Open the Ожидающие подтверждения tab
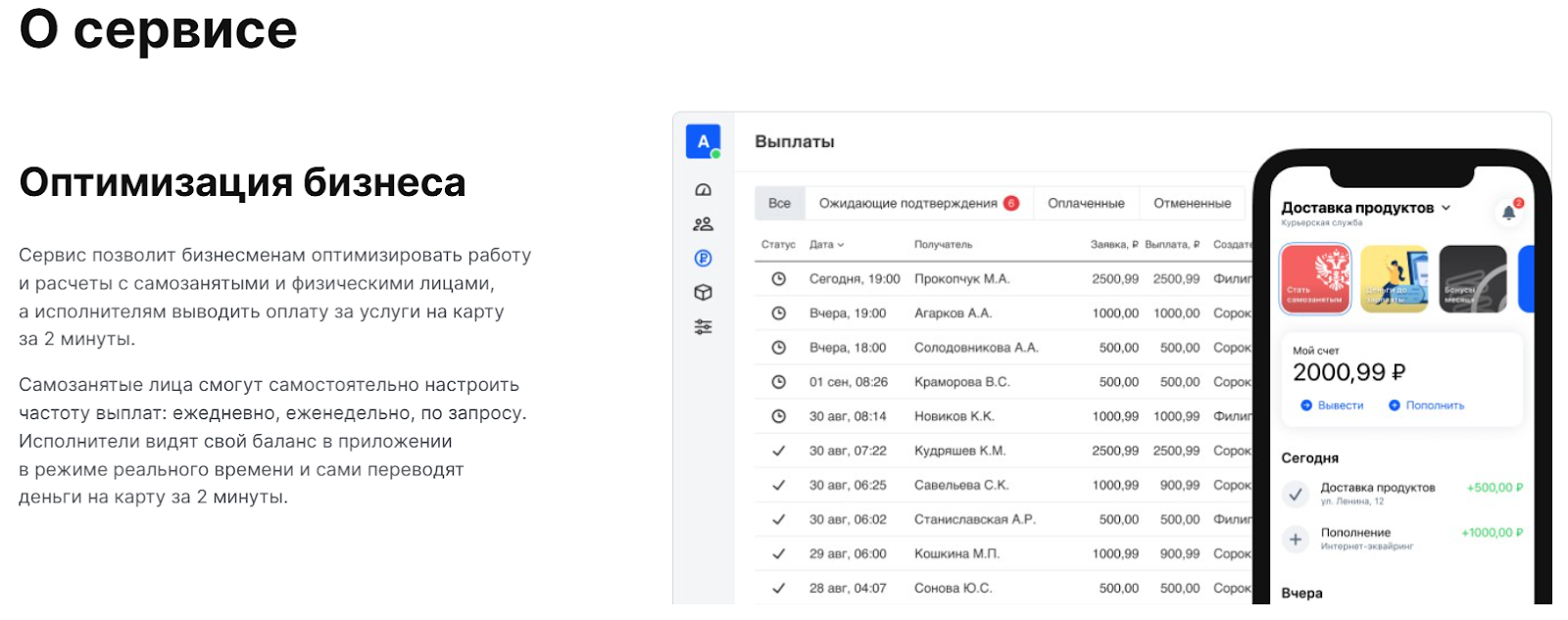The height and width of the screenshot is (620, 1568). click(x=918, y=204)
